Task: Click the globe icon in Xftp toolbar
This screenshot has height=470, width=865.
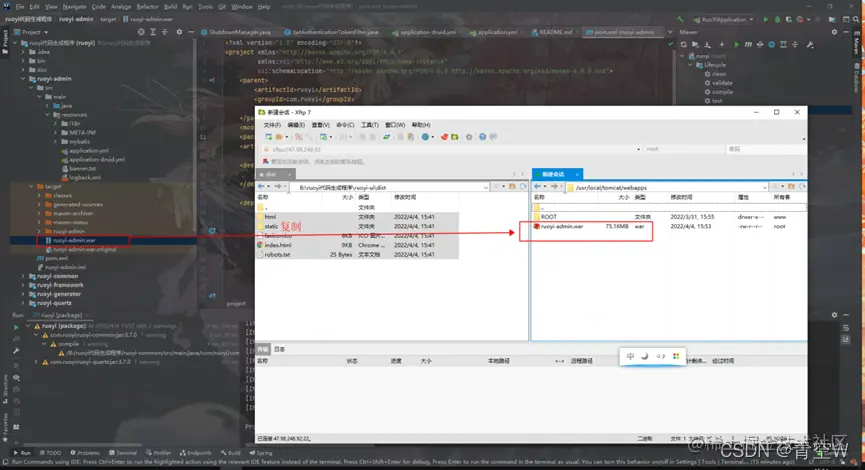Action: 425,137
